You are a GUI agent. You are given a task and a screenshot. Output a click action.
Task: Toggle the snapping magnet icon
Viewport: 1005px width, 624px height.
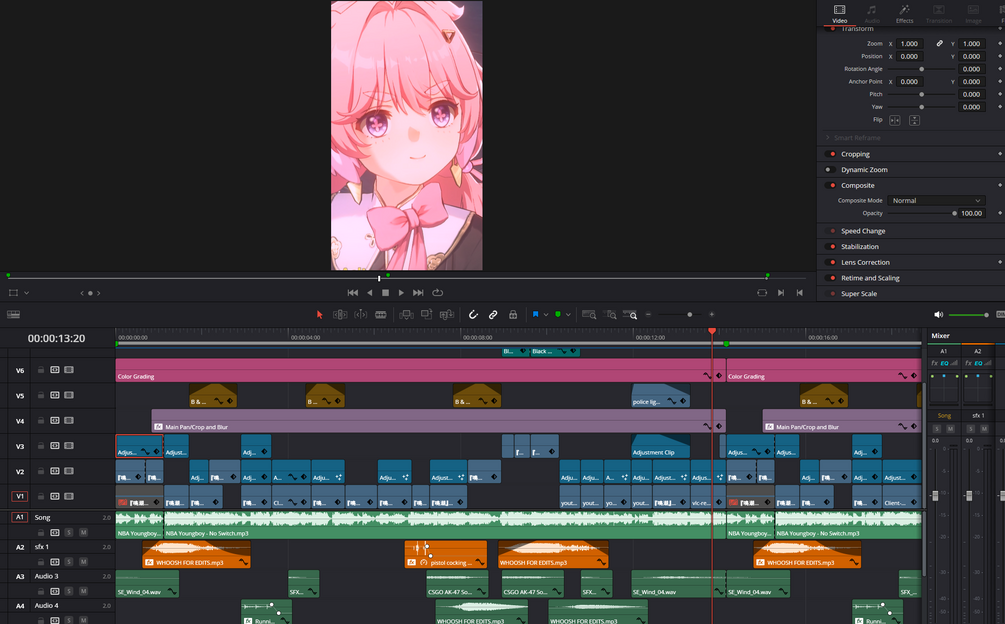(473, 314)
